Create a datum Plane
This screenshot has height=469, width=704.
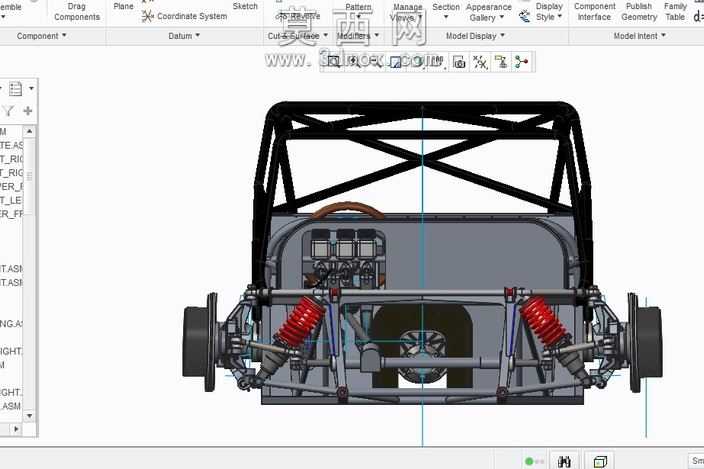coord(123,6)
